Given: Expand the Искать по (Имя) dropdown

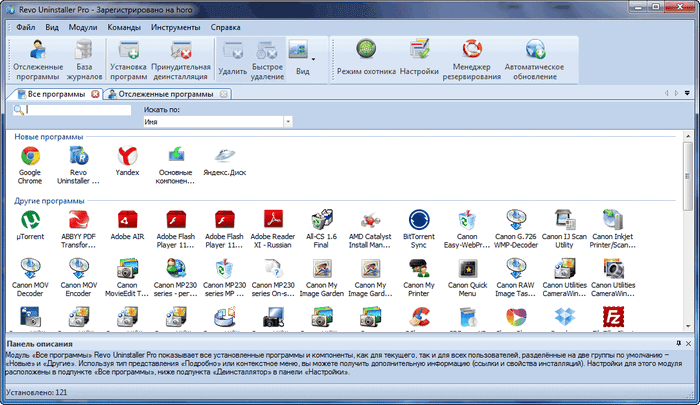Looking at the screenshot, I should [288, 121].
